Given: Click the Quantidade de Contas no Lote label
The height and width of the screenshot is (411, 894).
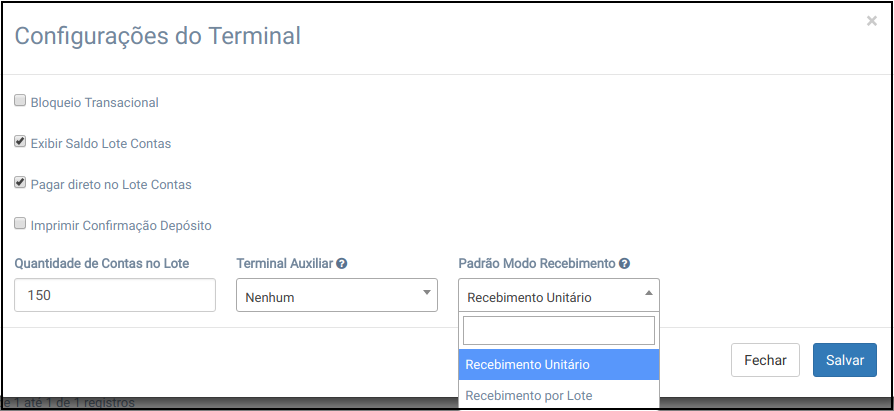Looking at the screenshot, I should 102,264.
